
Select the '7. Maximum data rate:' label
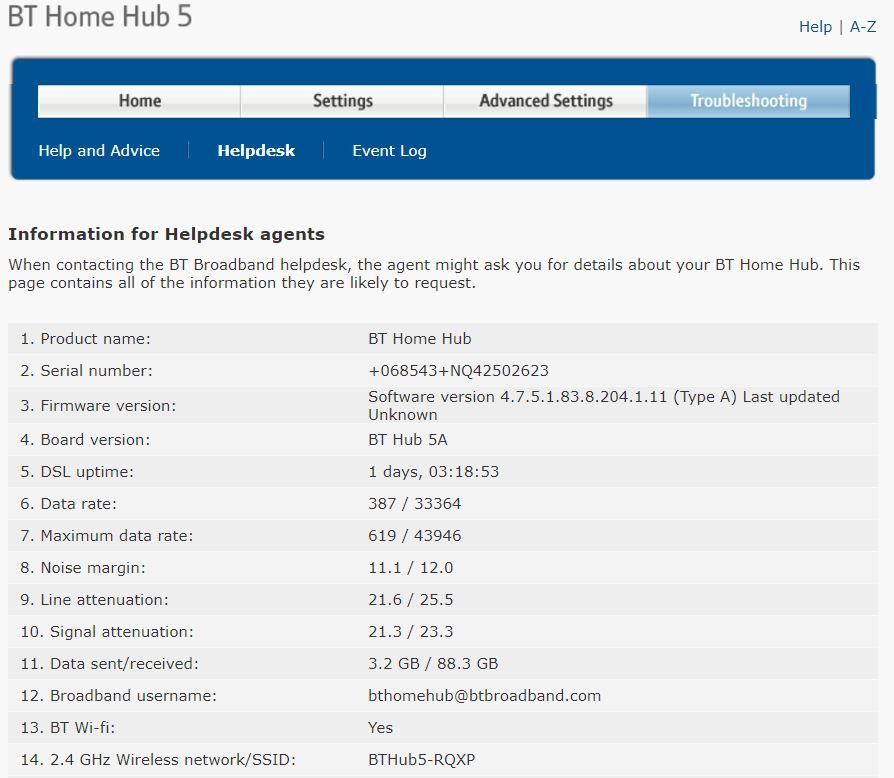(x=107, y=535)
